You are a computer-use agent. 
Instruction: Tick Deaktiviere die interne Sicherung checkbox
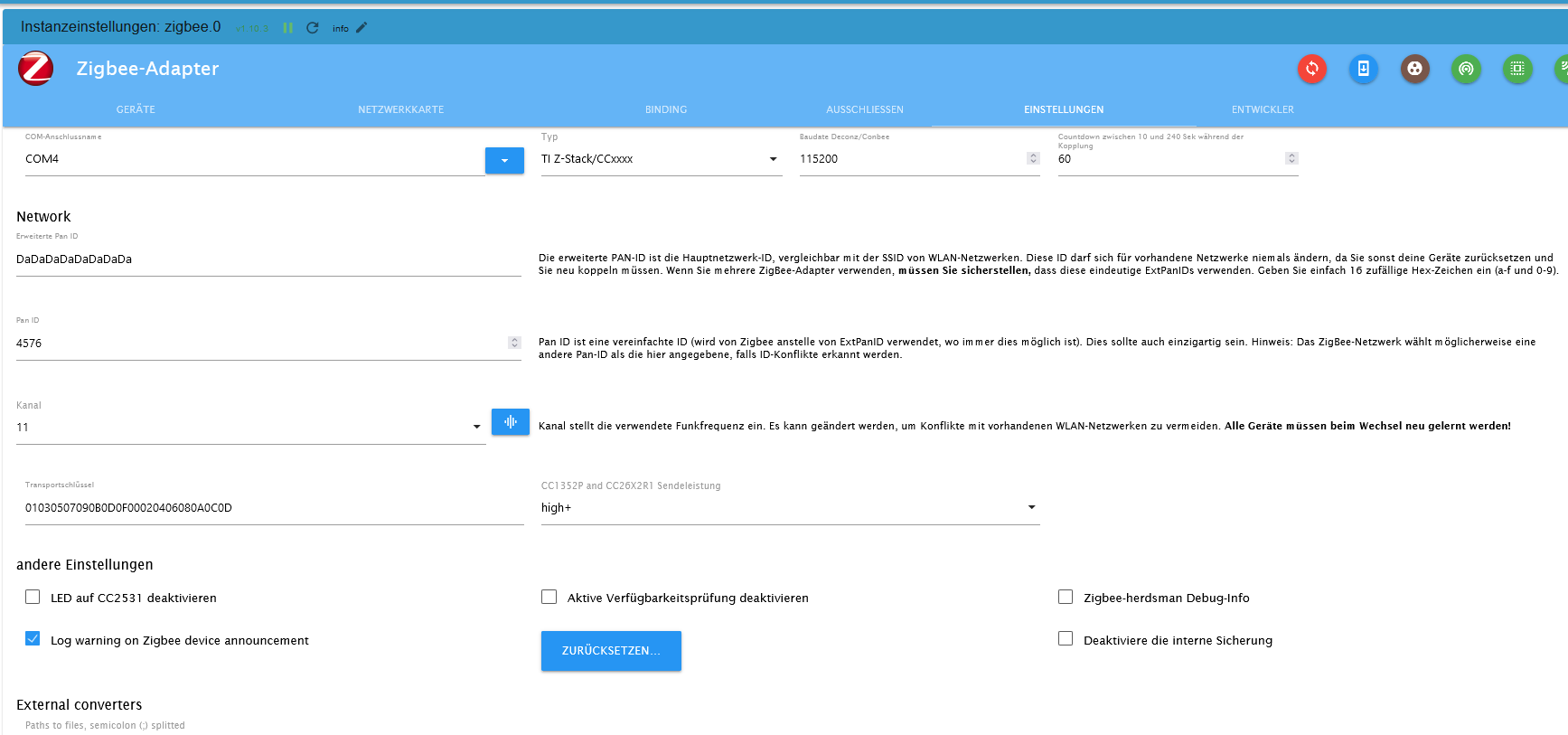tap(1066, 638)
